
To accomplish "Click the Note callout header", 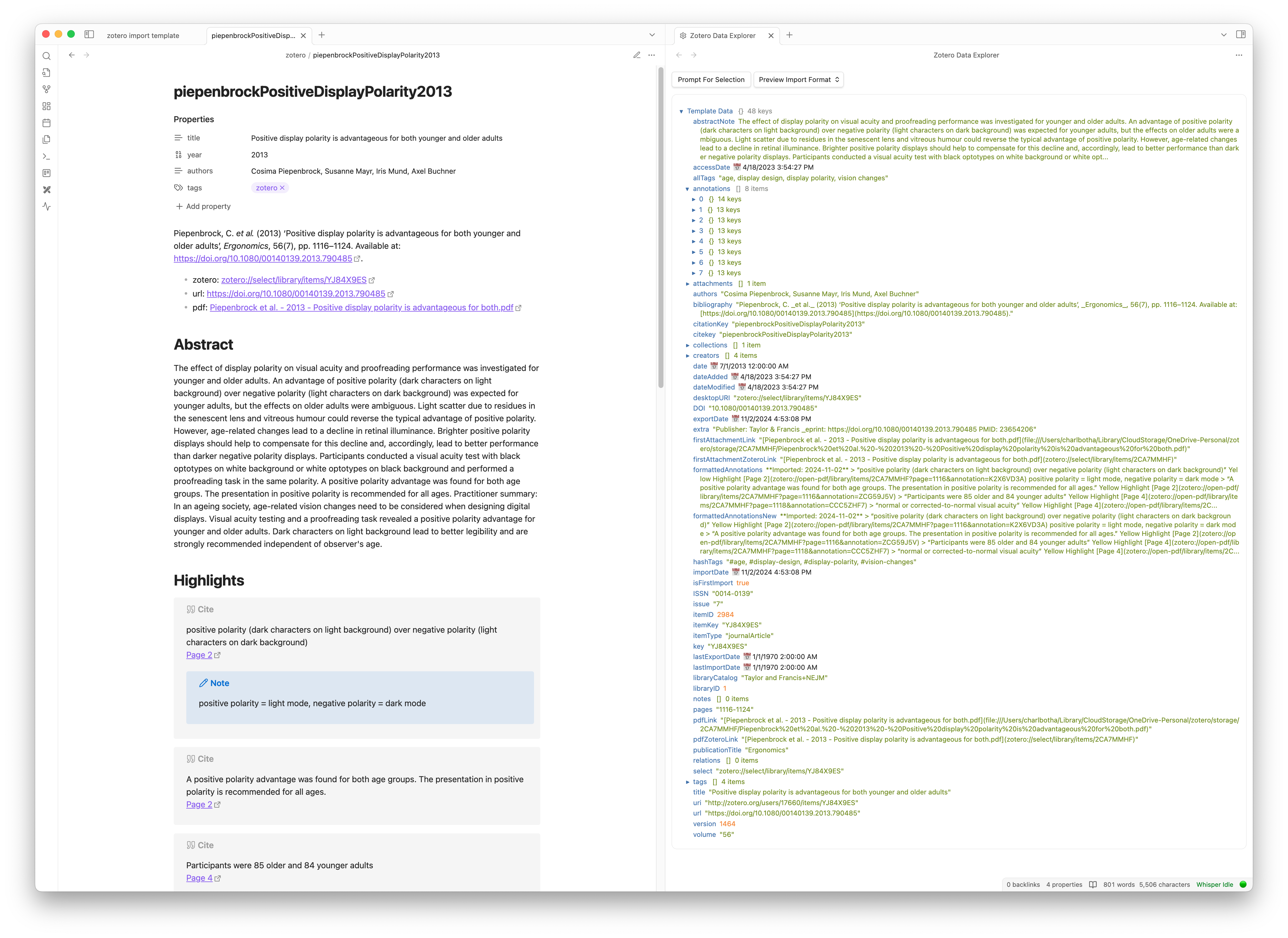I will (214, 683).
